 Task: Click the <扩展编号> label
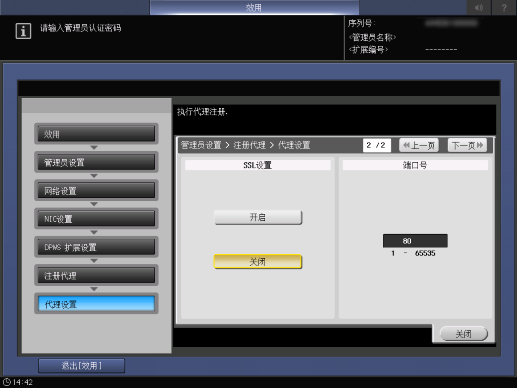(x=368, y=50)
